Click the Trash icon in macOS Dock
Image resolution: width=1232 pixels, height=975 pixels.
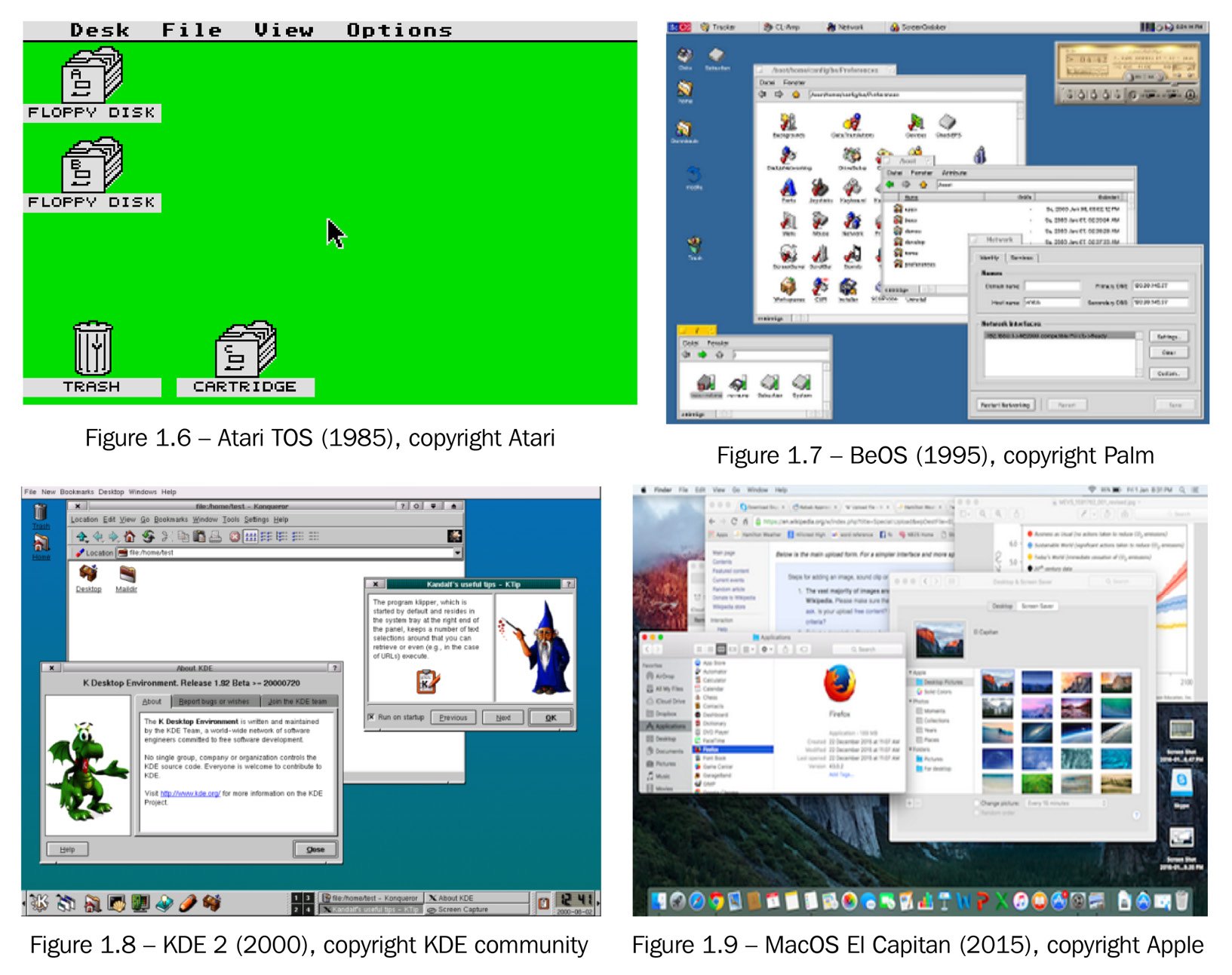[1182, 900]
